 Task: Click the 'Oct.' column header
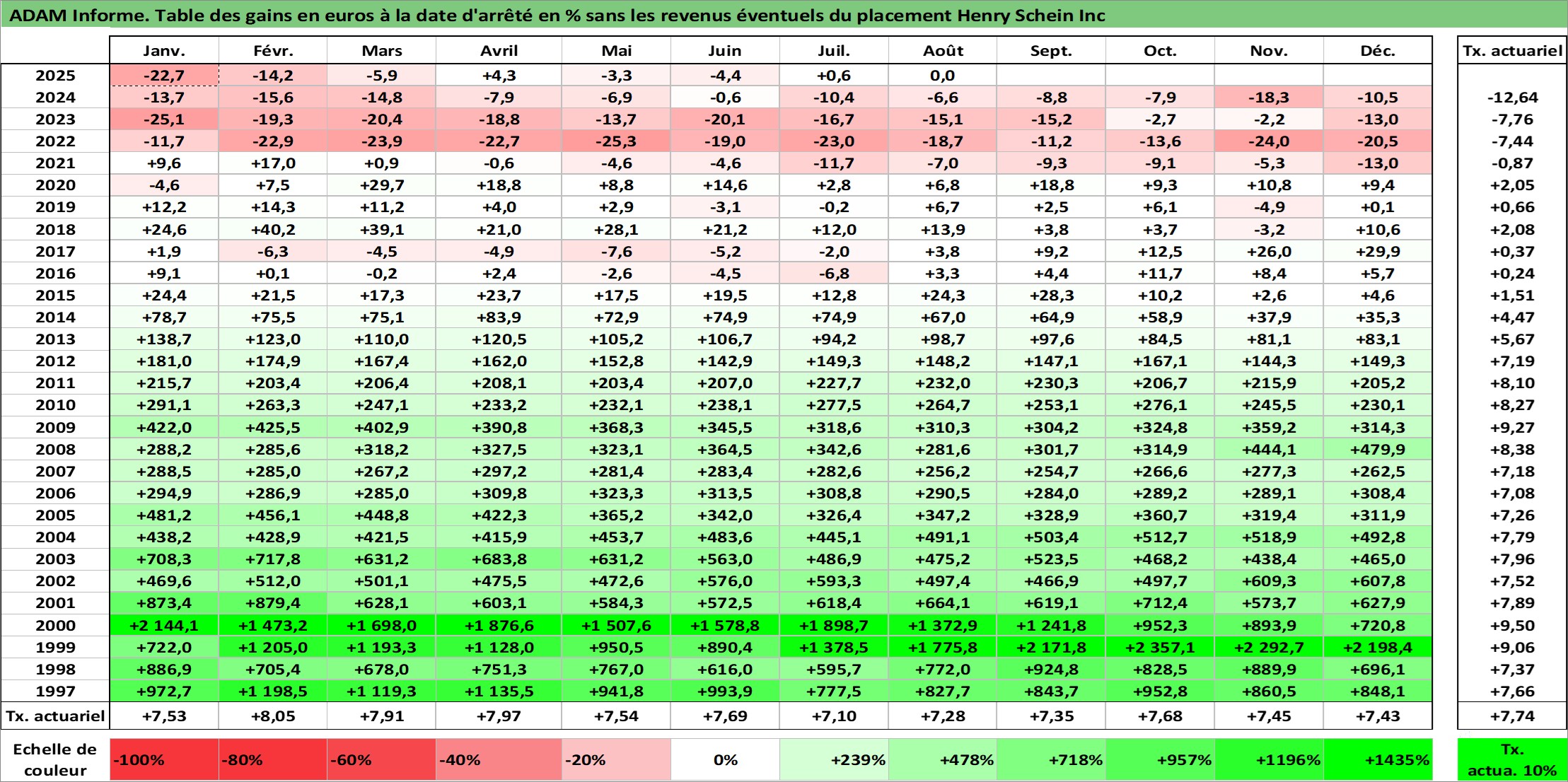tap(1160, 50)
